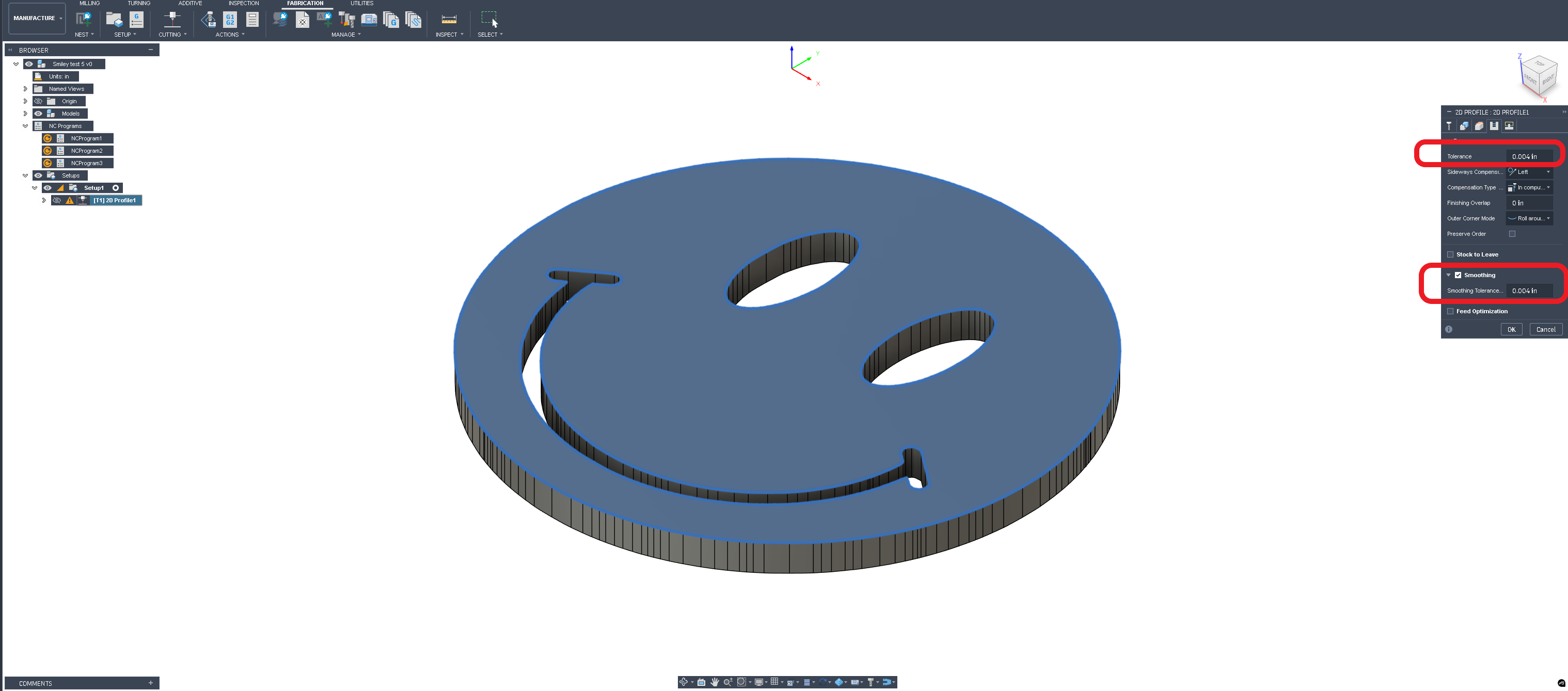This screenshot has width=1568, height=691.
Task: Open the Outer Corner Mode dropdown
Action: click(x=1530, y=218)
